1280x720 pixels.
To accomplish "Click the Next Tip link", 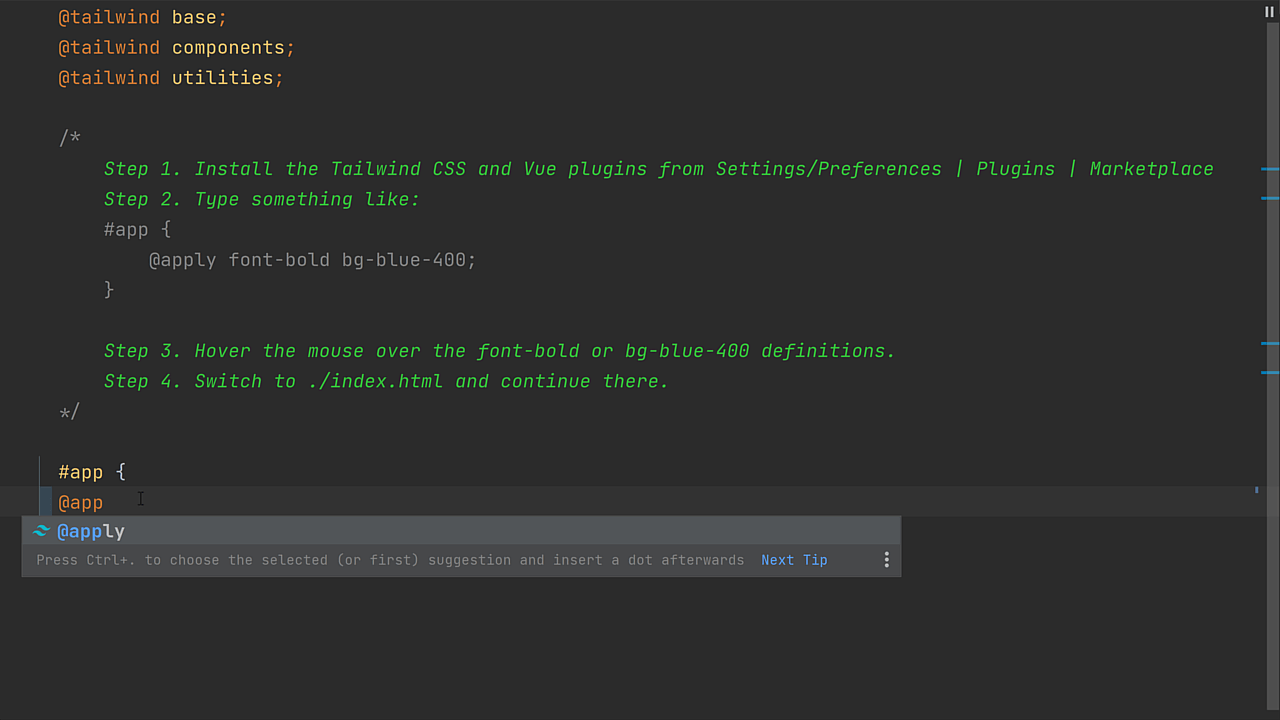I will tap(794, 560).
